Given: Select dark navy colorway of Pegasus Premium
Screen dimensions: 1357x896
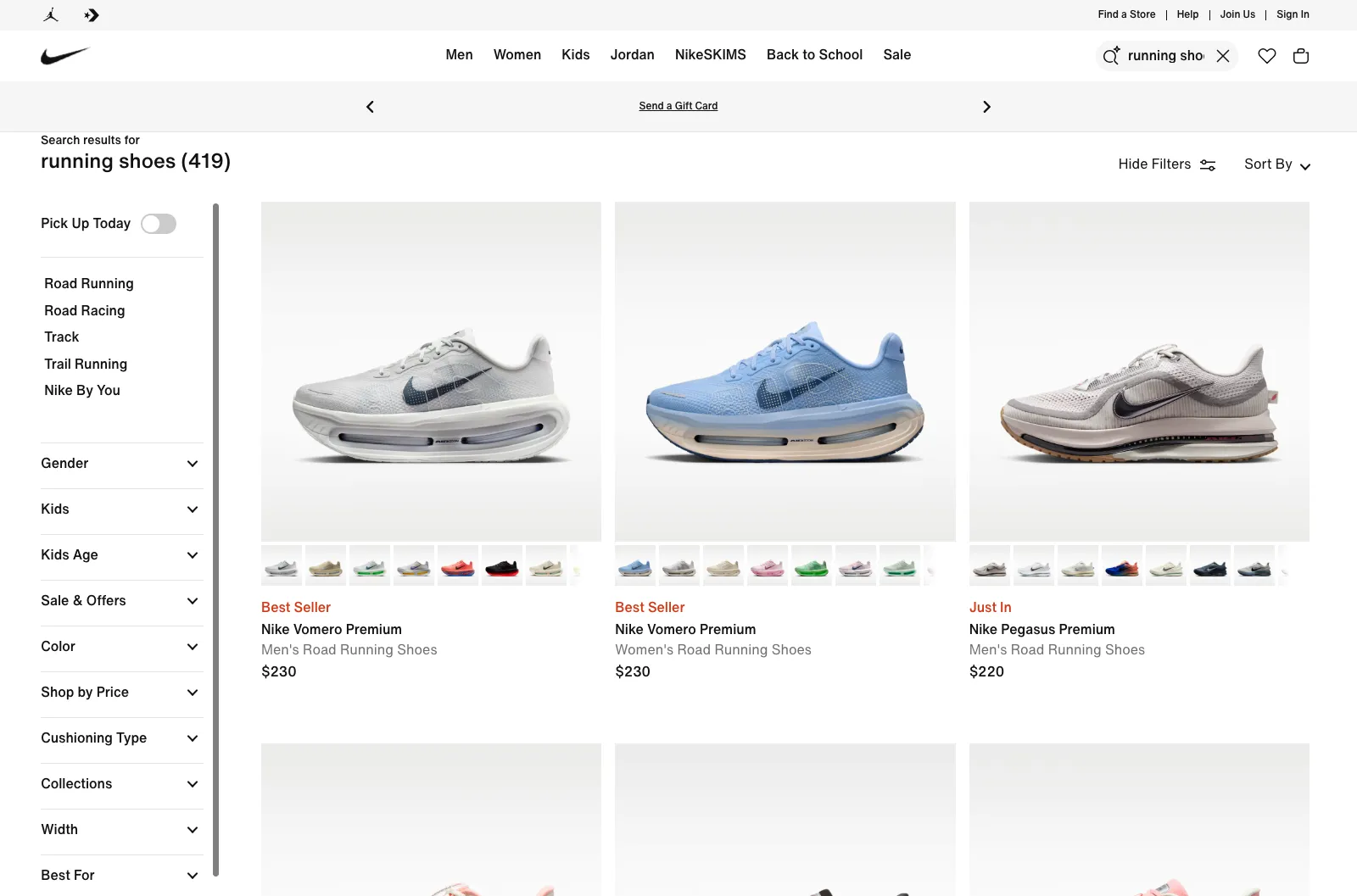Looking at the screenshot, I should [1210, 565].
